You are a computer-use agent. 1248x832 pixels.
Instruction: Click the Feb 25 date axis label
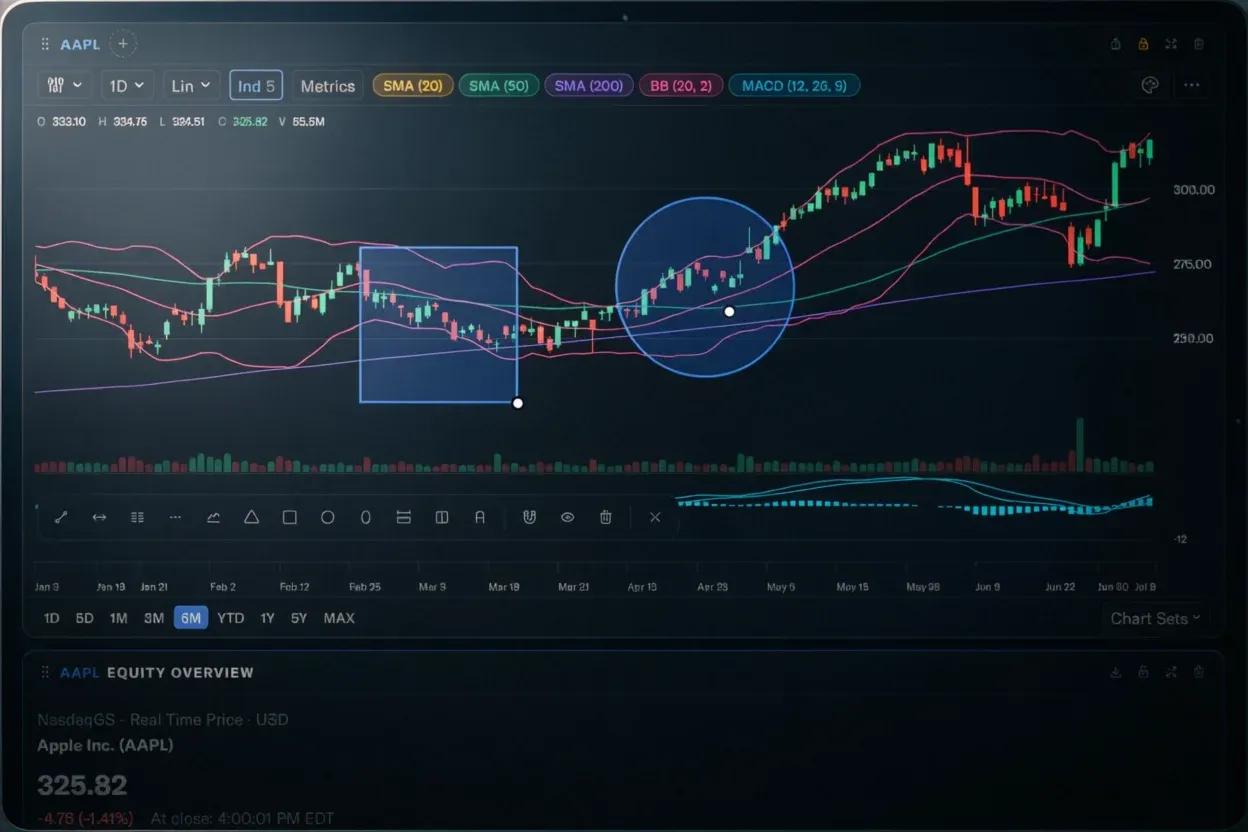[364, 587]
